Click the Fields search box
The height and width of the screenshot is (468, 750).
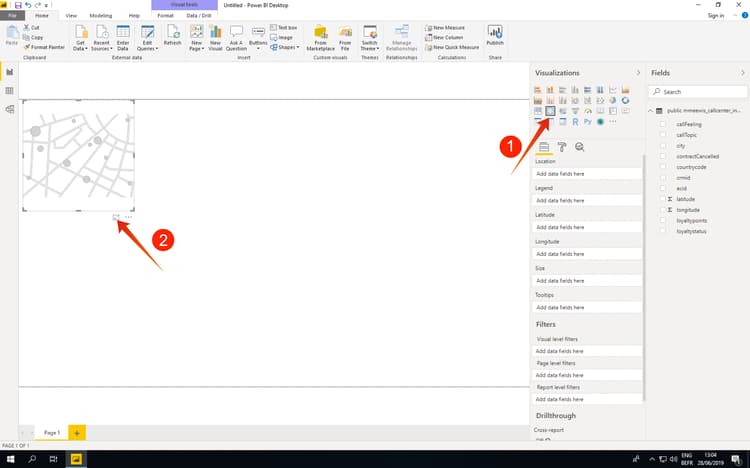click(698, 91)
